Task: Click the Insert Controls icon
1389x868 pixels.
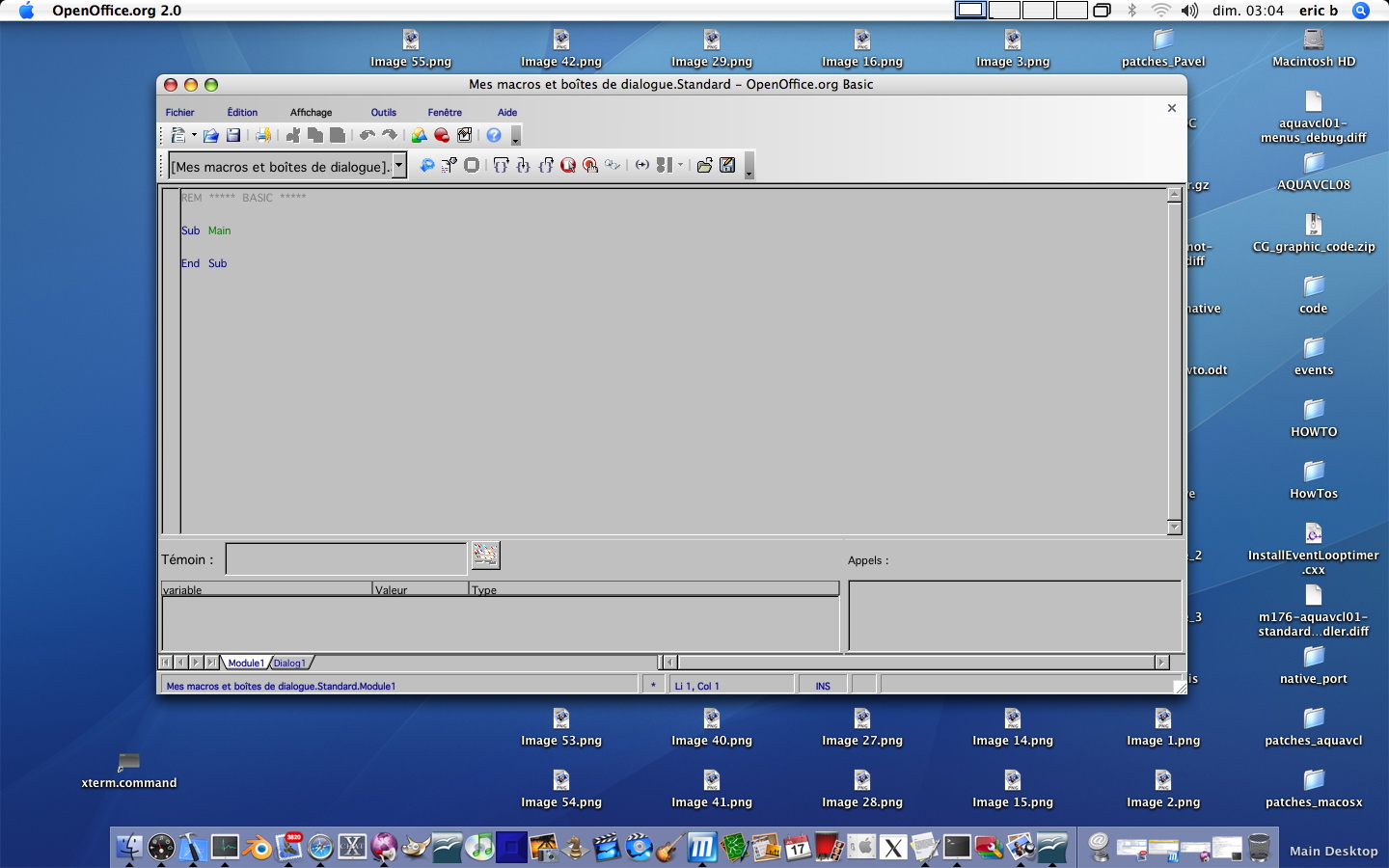Action: tap(665, 165)
